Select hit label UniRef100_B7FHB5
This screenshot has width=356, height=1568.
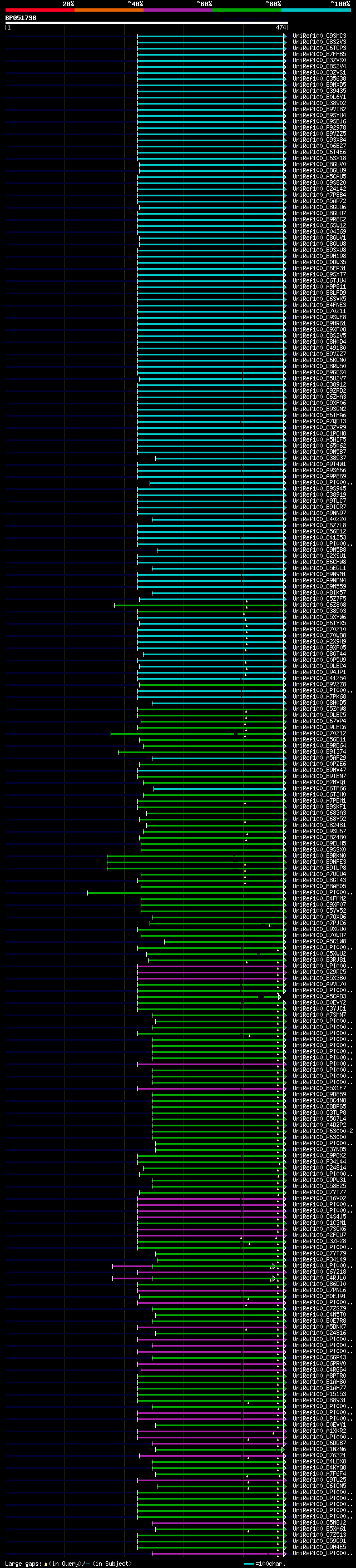(x=319, y=54)
